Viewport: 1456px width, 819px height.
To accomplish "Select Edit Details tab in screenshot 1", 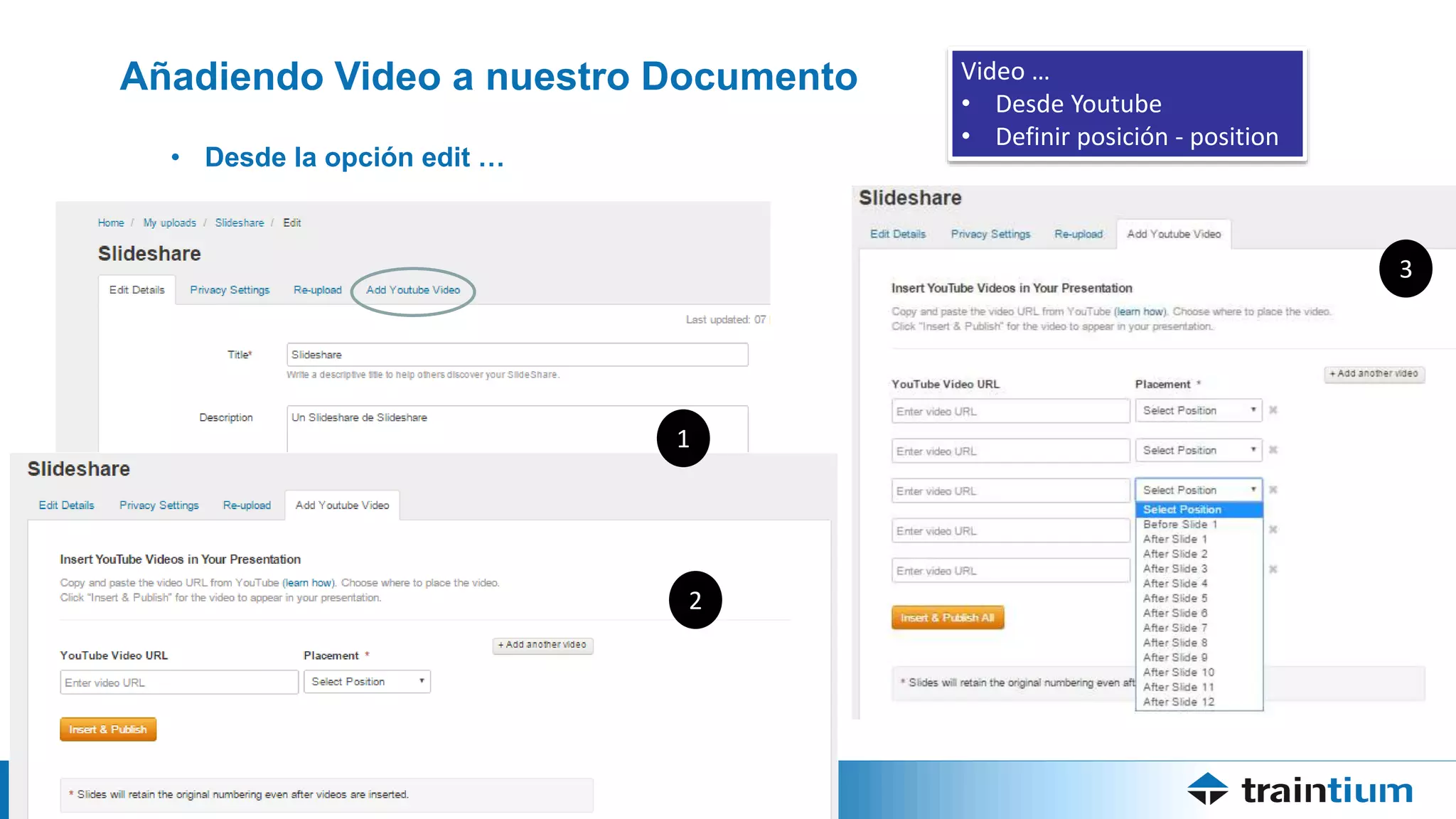I will pyautogui.click(x=137, y=290).
